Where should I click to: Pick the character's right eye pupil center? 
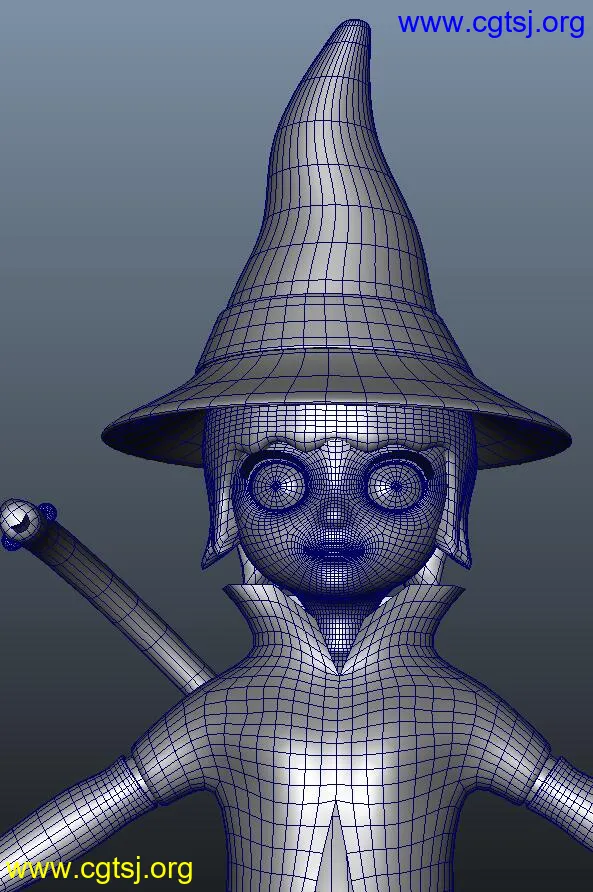tap(396, 485)
